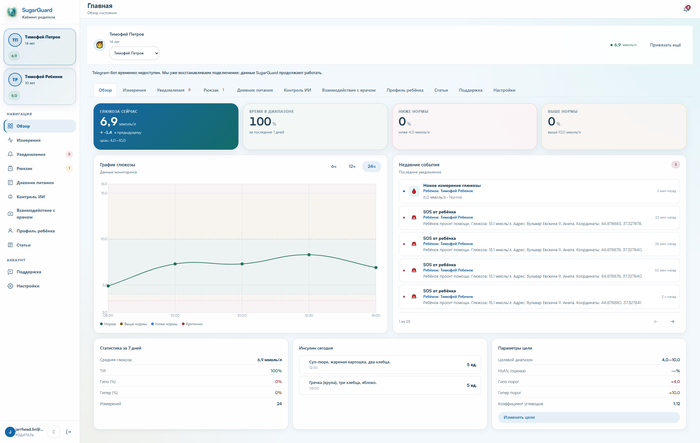Open Уведомления bell icon in sidebar
Screen dimensions: 700x443
pos(10,154)
